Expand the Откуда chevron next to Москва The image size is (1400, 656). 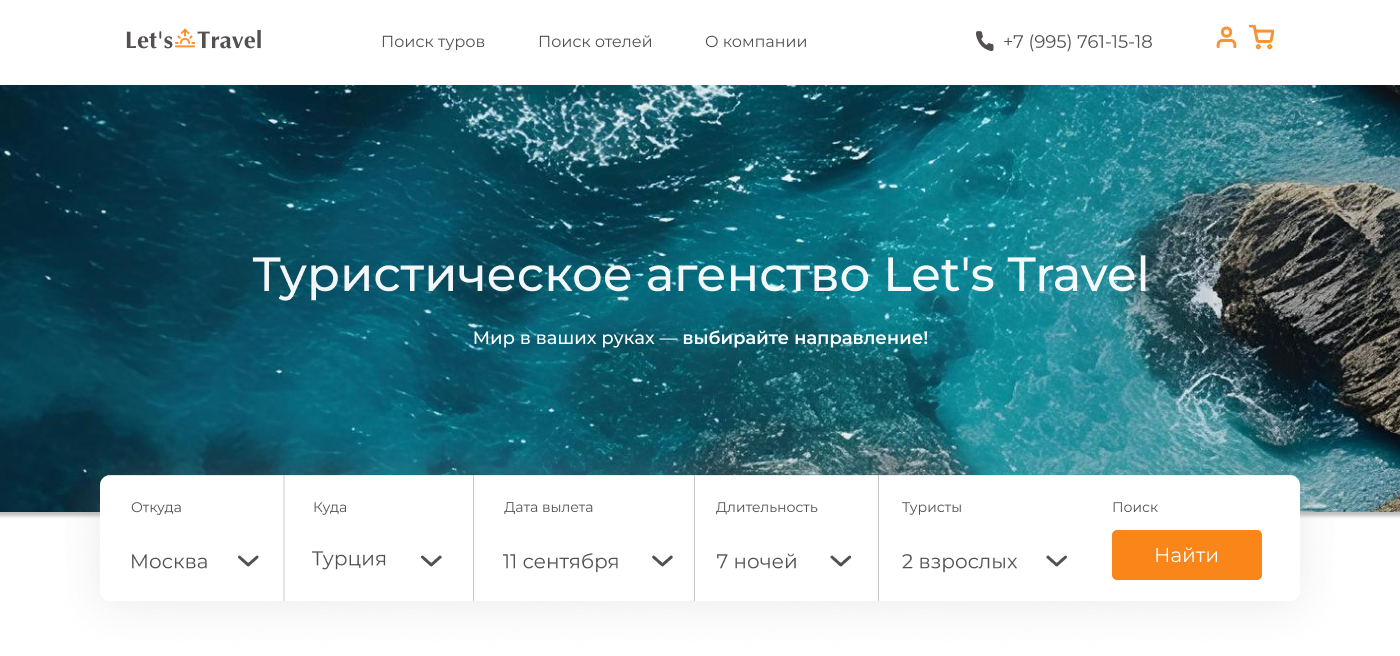pos(248,561)
